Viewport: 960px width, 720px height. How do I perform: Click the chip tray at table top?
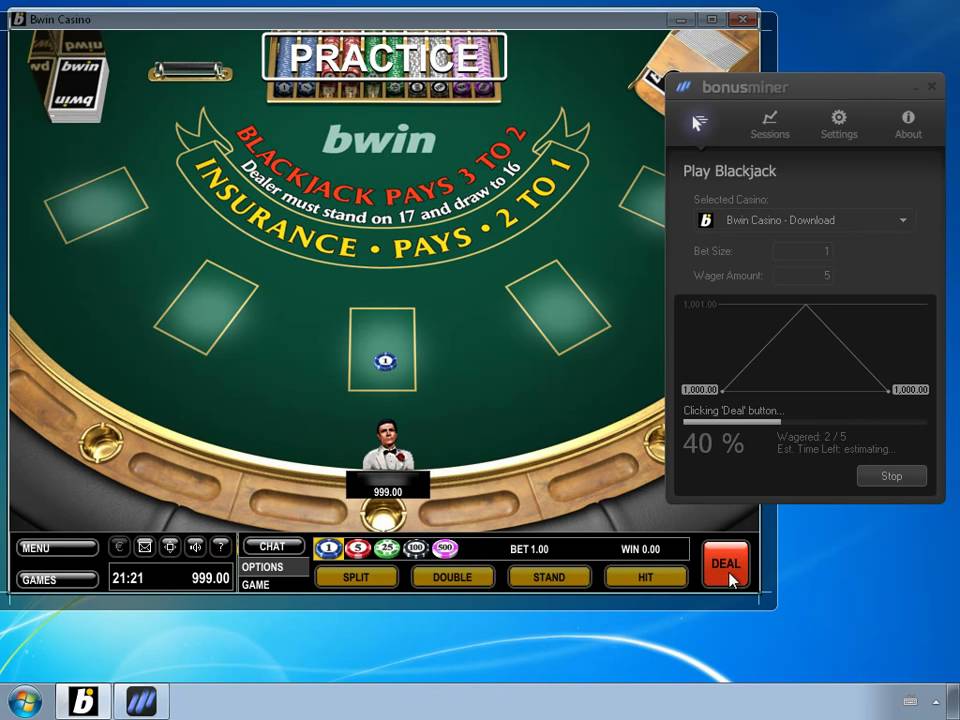click(384, 67)
